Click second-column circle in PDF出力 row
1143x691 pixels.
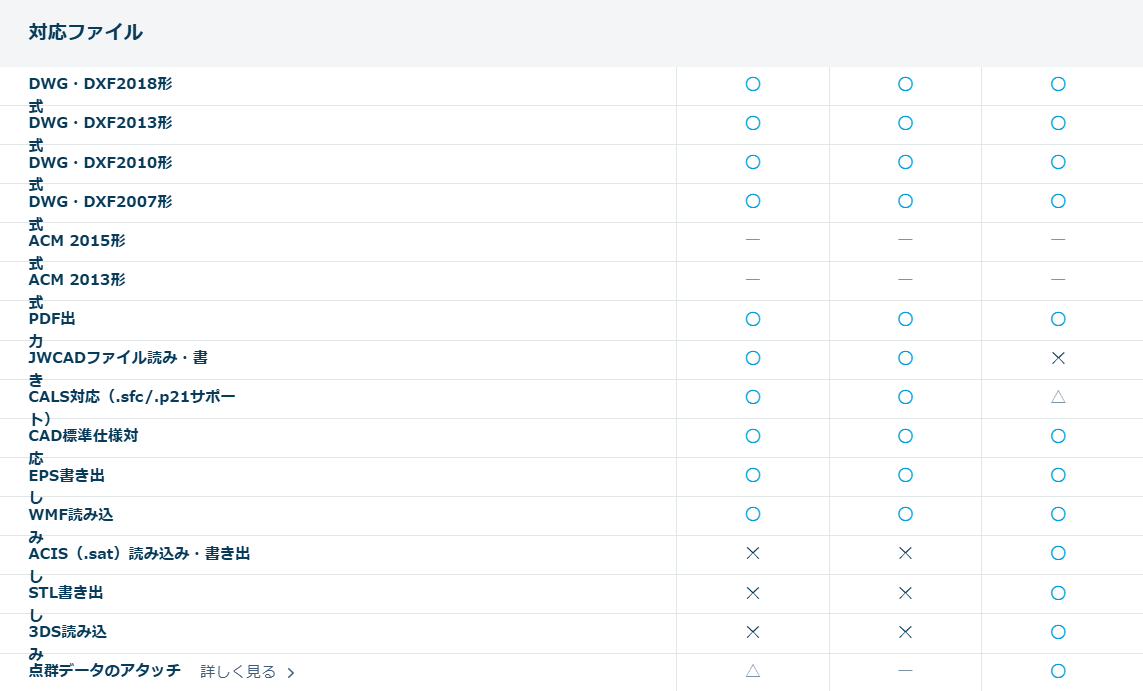tap(905, 319)
